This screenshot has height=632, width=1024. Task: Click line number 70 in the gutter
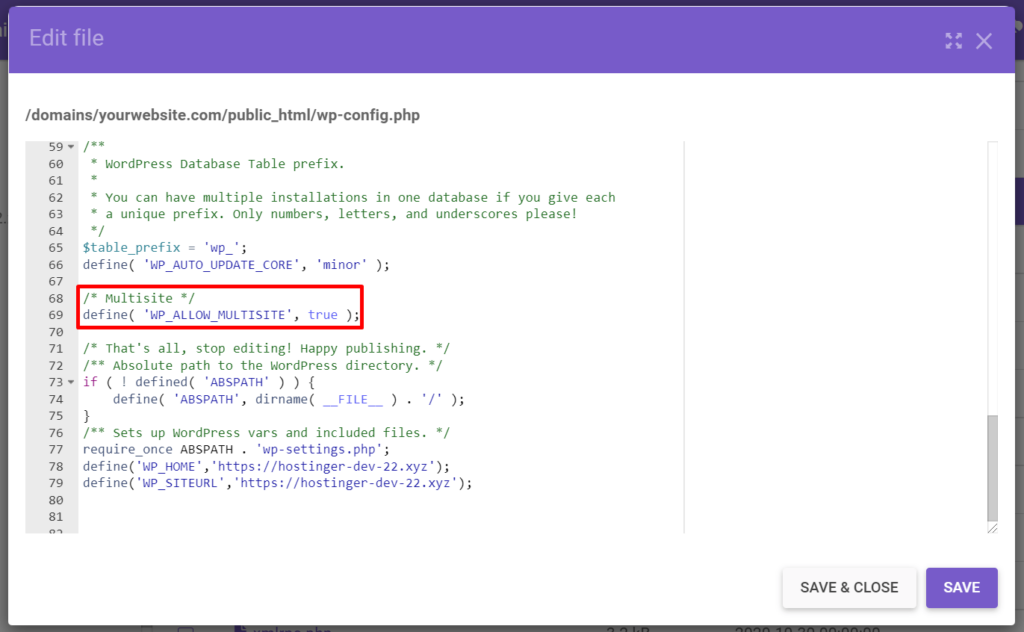[56, 332]
